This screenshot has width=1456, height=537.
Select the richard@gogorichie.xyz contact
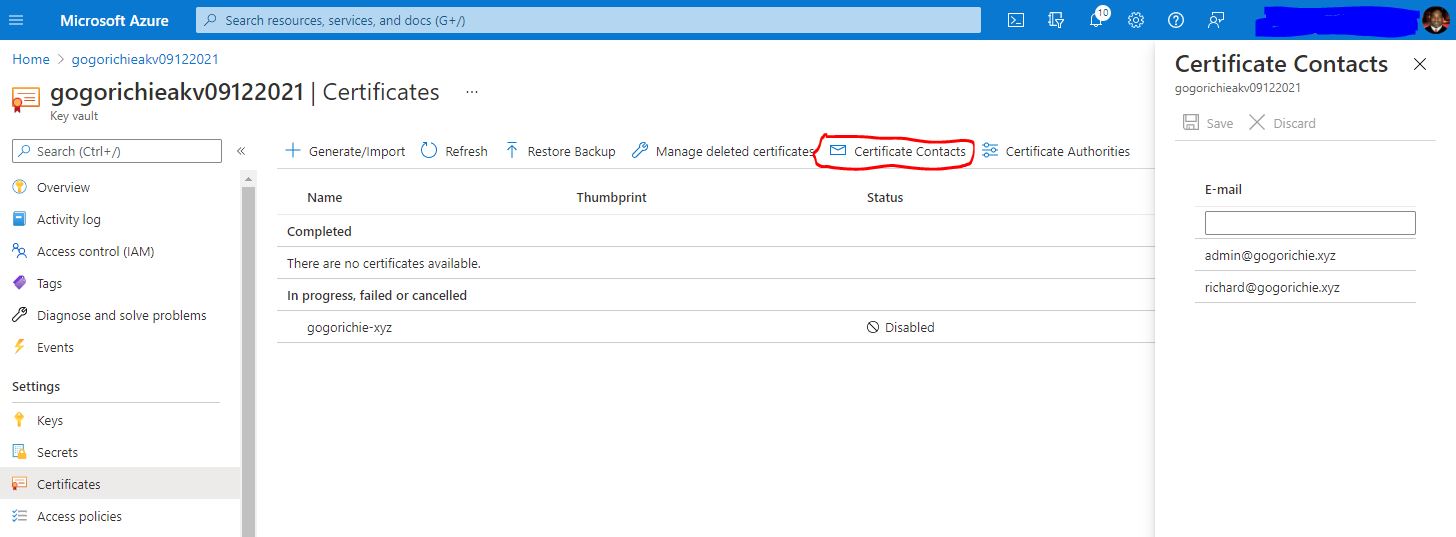pyautogui.click(x=1272, y=287)
